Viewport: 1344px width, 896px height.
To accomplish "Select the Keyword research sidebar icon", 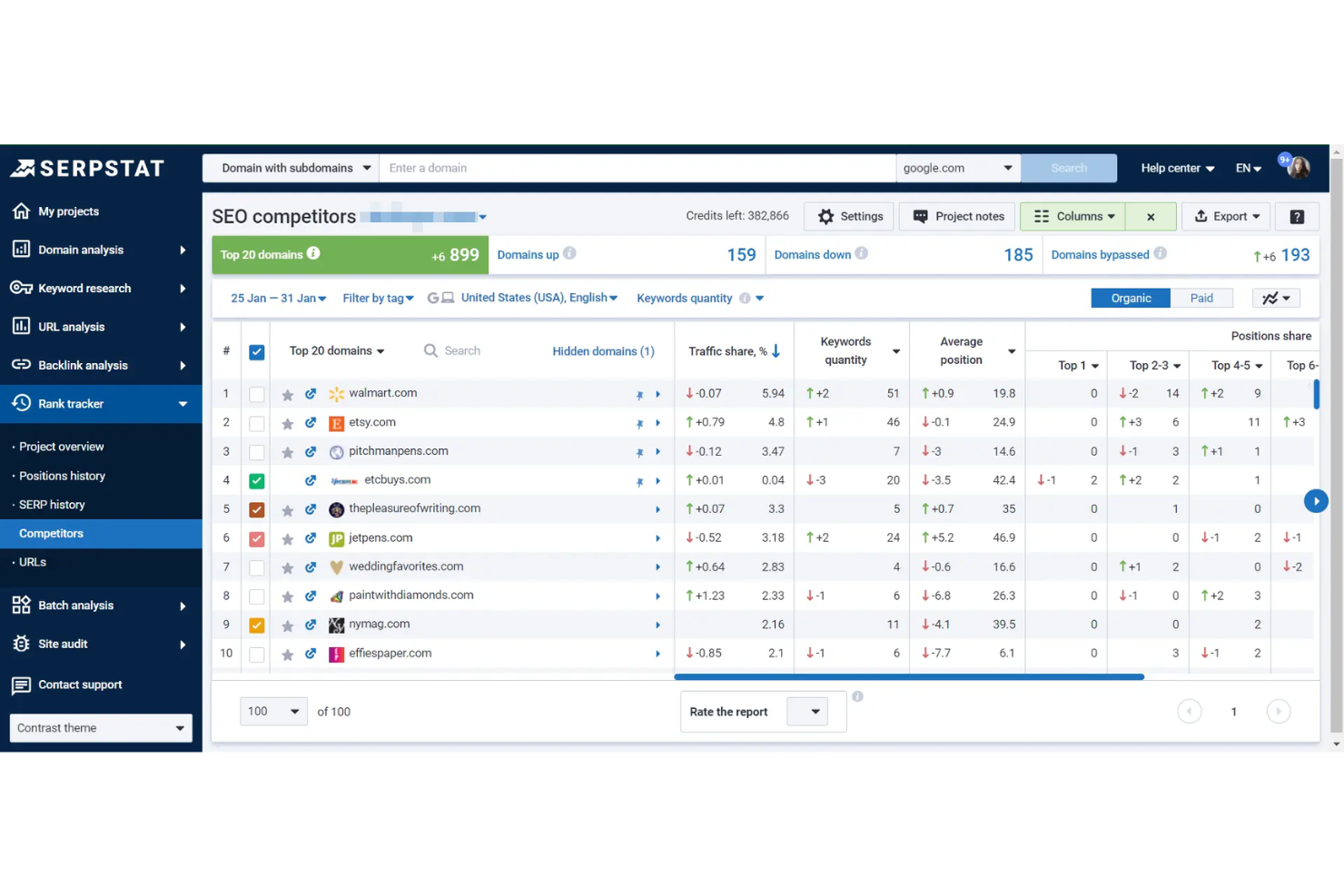I will click(21, 288).
